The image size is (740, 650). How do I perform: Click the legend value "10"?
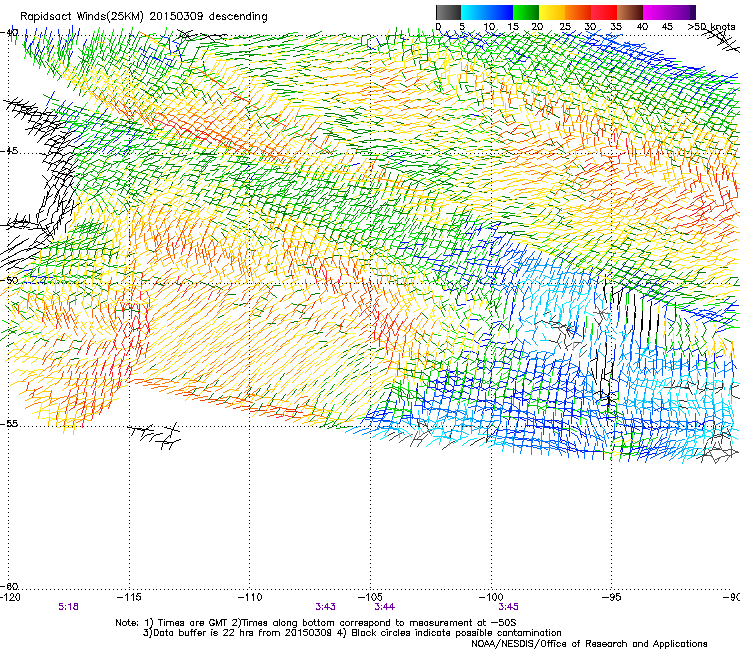click(489, 27)
